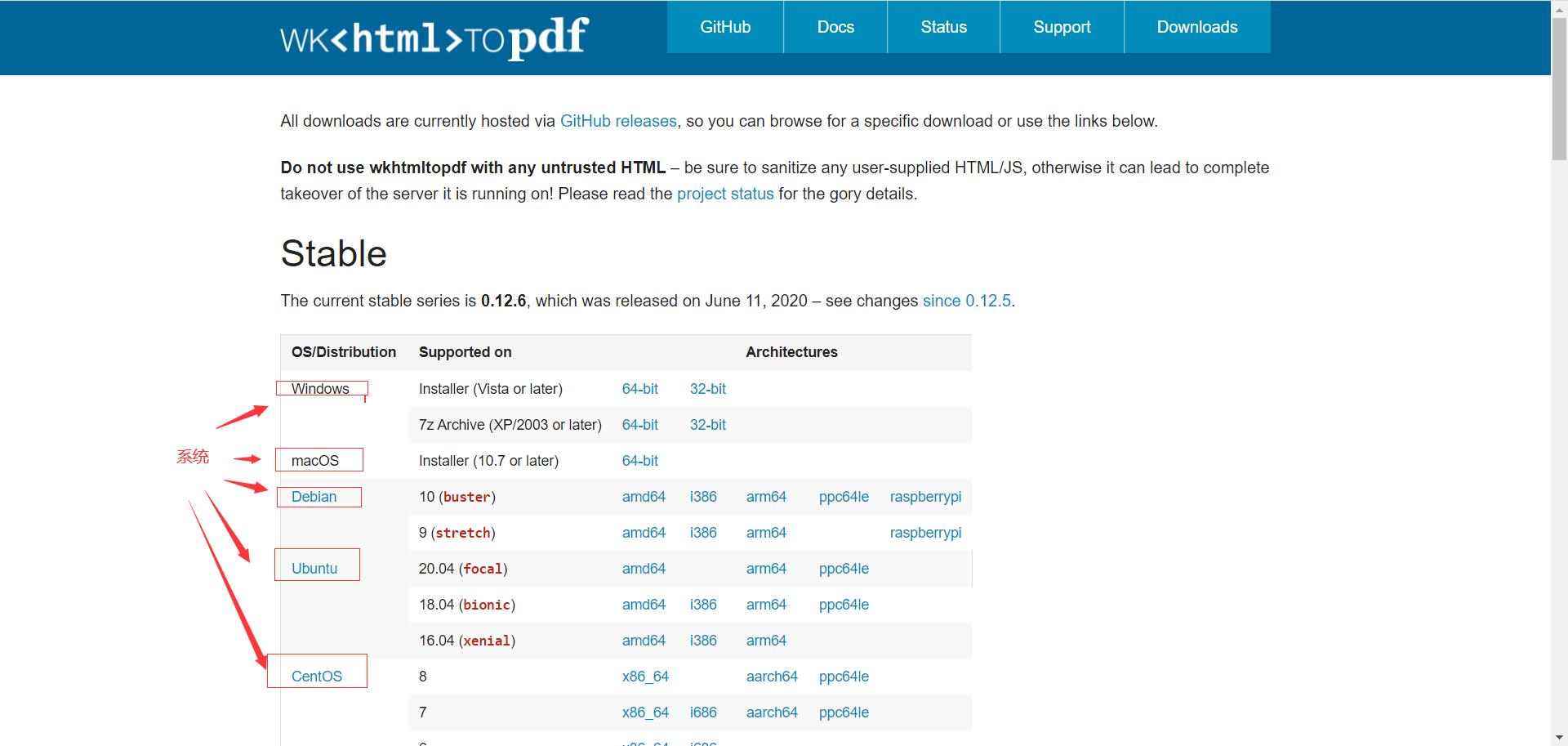This screenshot has width=1568, height=746.
Task: Download Ubuntu 20.04 focal ppc64le
Action: tap(844, 569)
